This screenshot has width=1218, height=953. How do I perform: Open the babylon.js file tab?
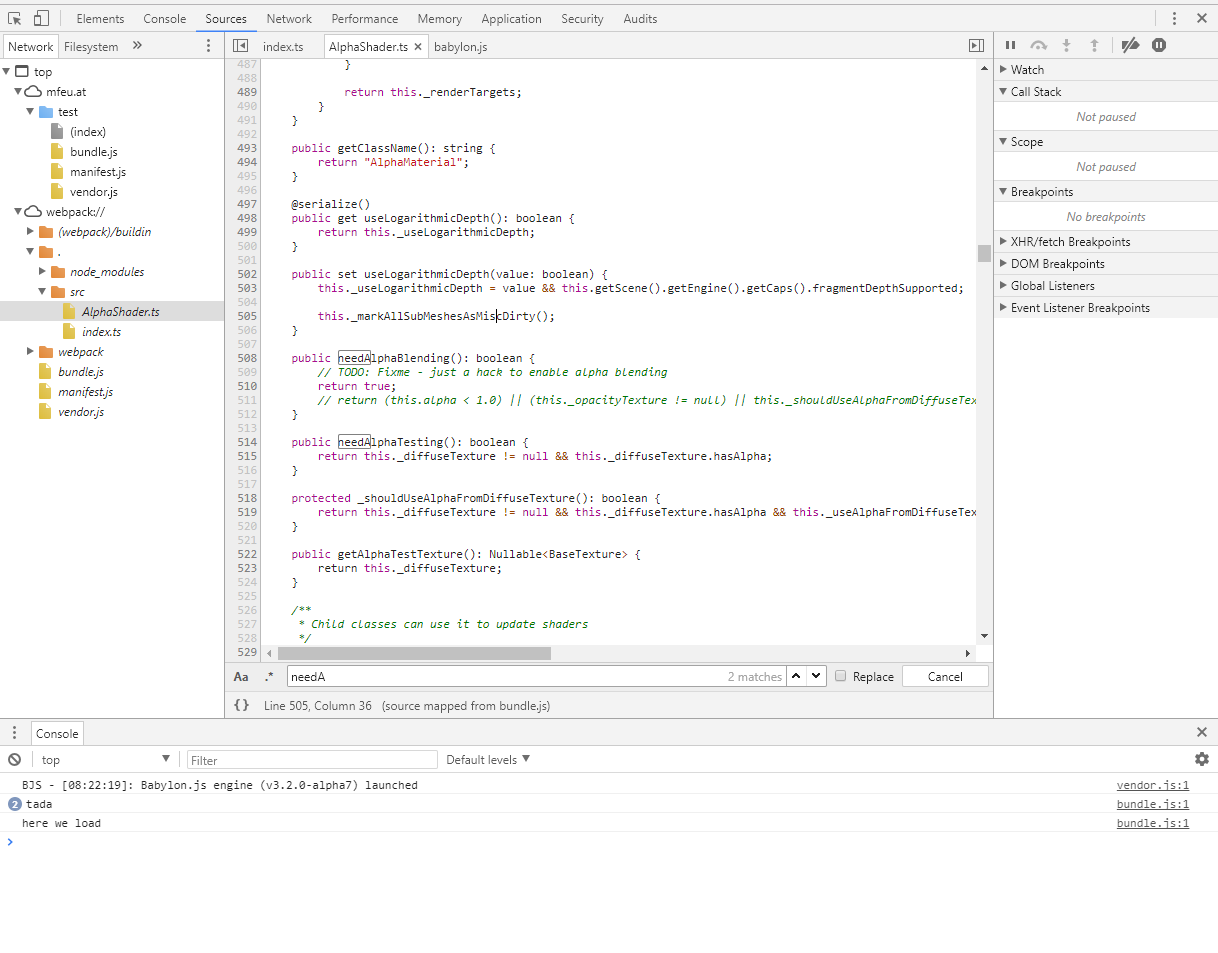[x=460, y=46]
